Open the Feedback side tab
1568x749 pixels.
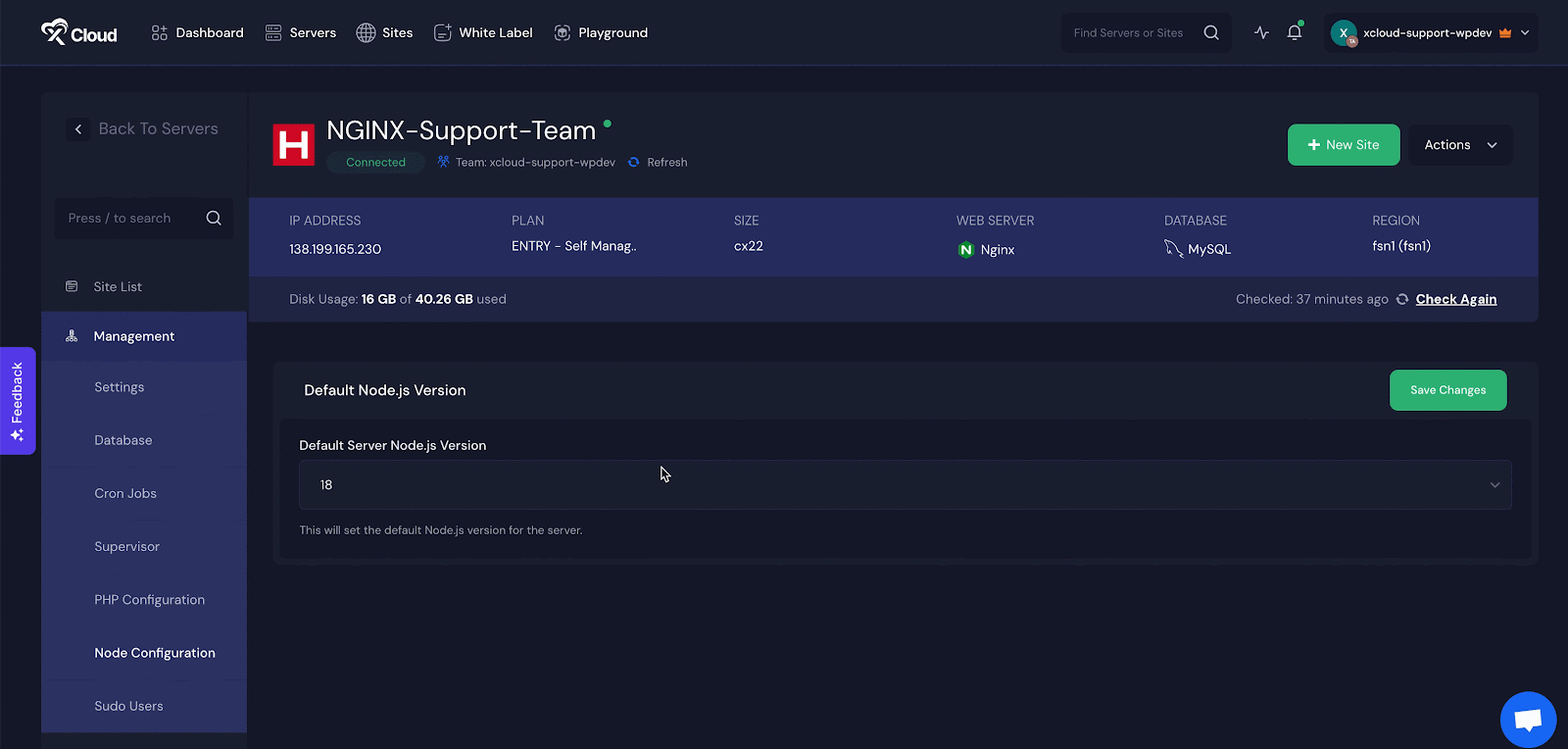coord(18,401)
